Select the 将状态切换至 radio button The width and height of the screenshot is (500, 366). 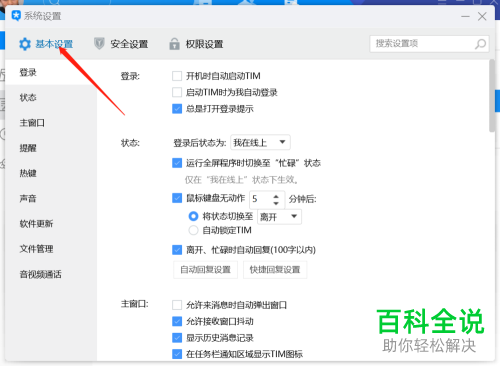click(x=193, y=216)
